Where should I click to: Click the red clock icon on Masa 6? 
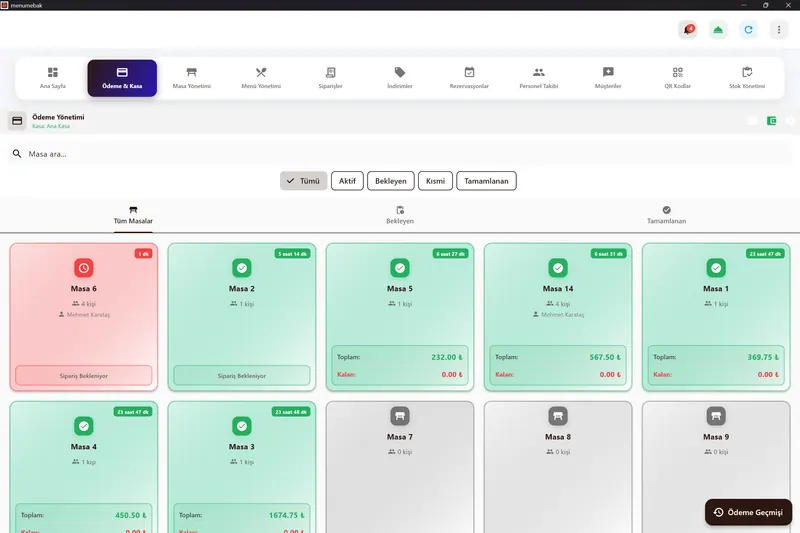point(84,268)
